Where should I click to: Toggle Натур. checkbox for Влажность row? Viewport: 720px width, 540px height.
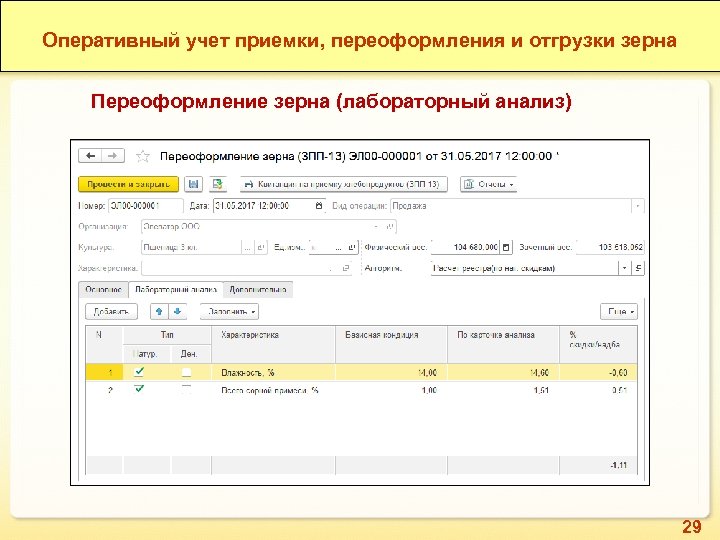(139, 371)
